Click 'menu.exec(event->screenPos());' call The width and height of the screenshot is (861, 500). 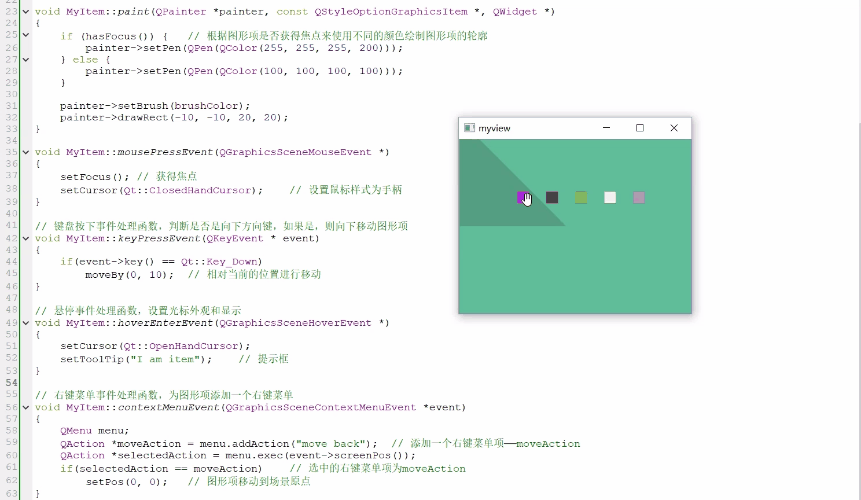(320, 456)
